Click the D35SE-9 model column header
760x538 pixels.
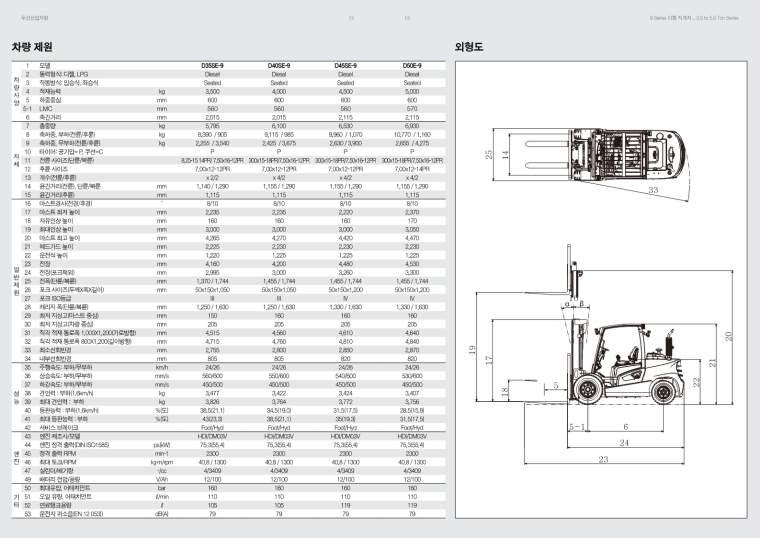point(212,65)
